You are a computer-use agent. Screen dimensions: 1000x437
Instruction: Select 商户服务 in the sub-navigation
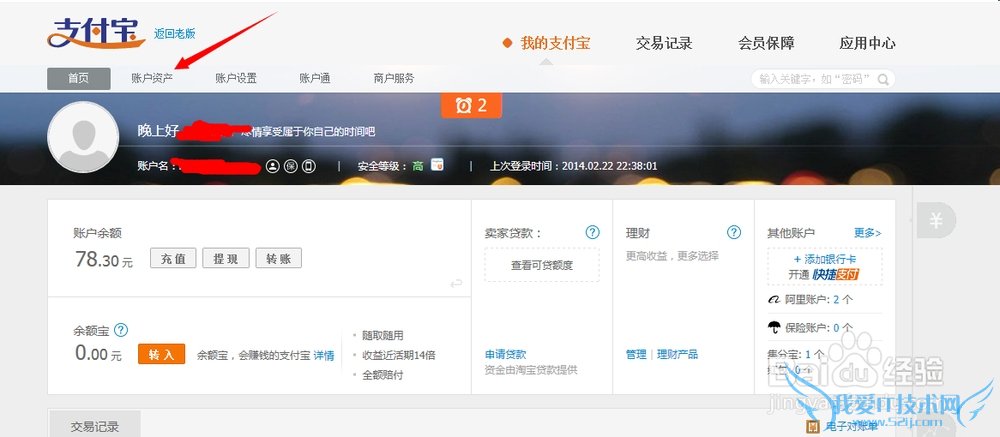394,78
